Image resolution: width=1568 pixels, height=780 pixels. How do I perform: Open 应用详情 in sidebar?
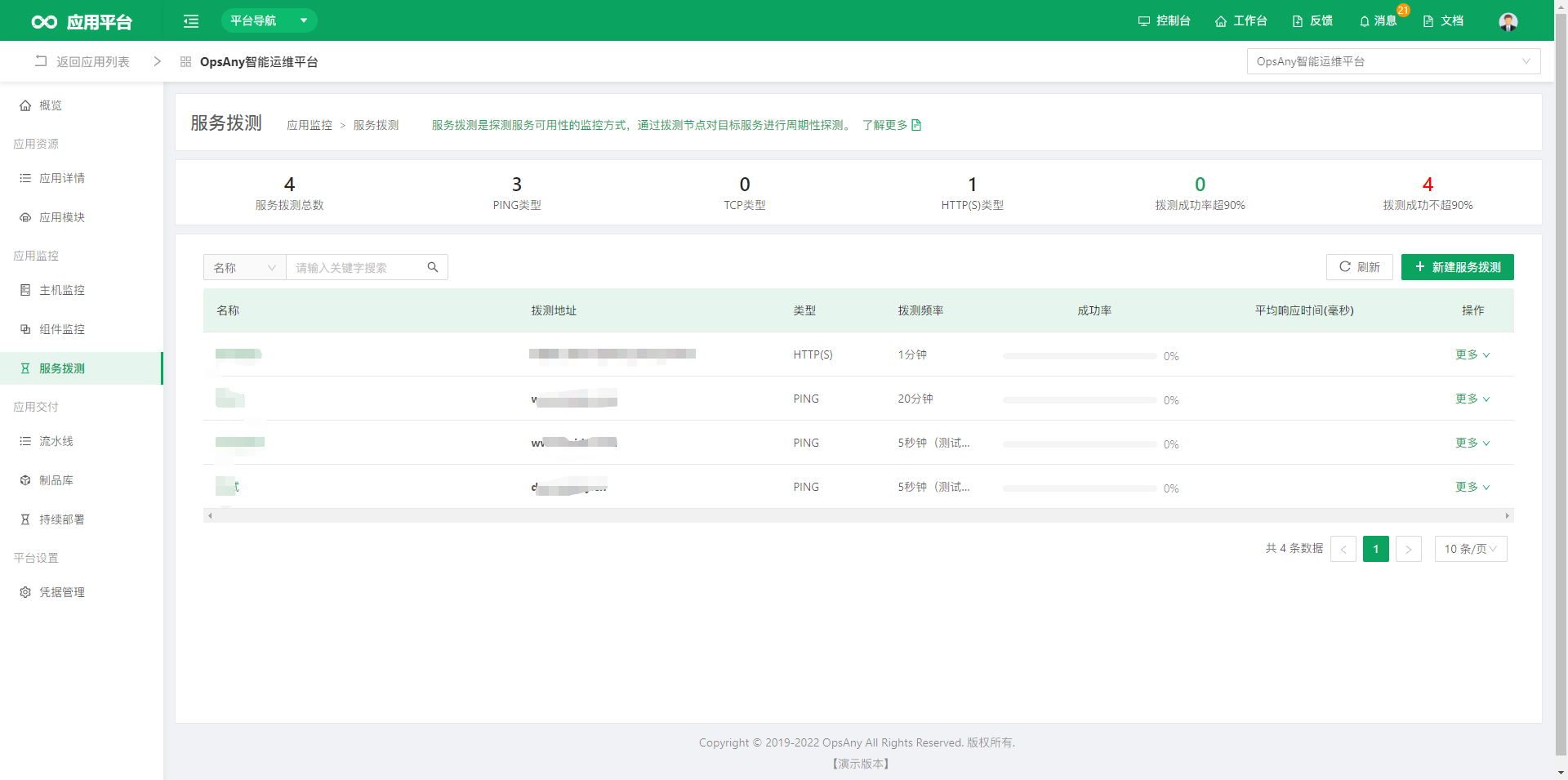click(x=82, y=178)
